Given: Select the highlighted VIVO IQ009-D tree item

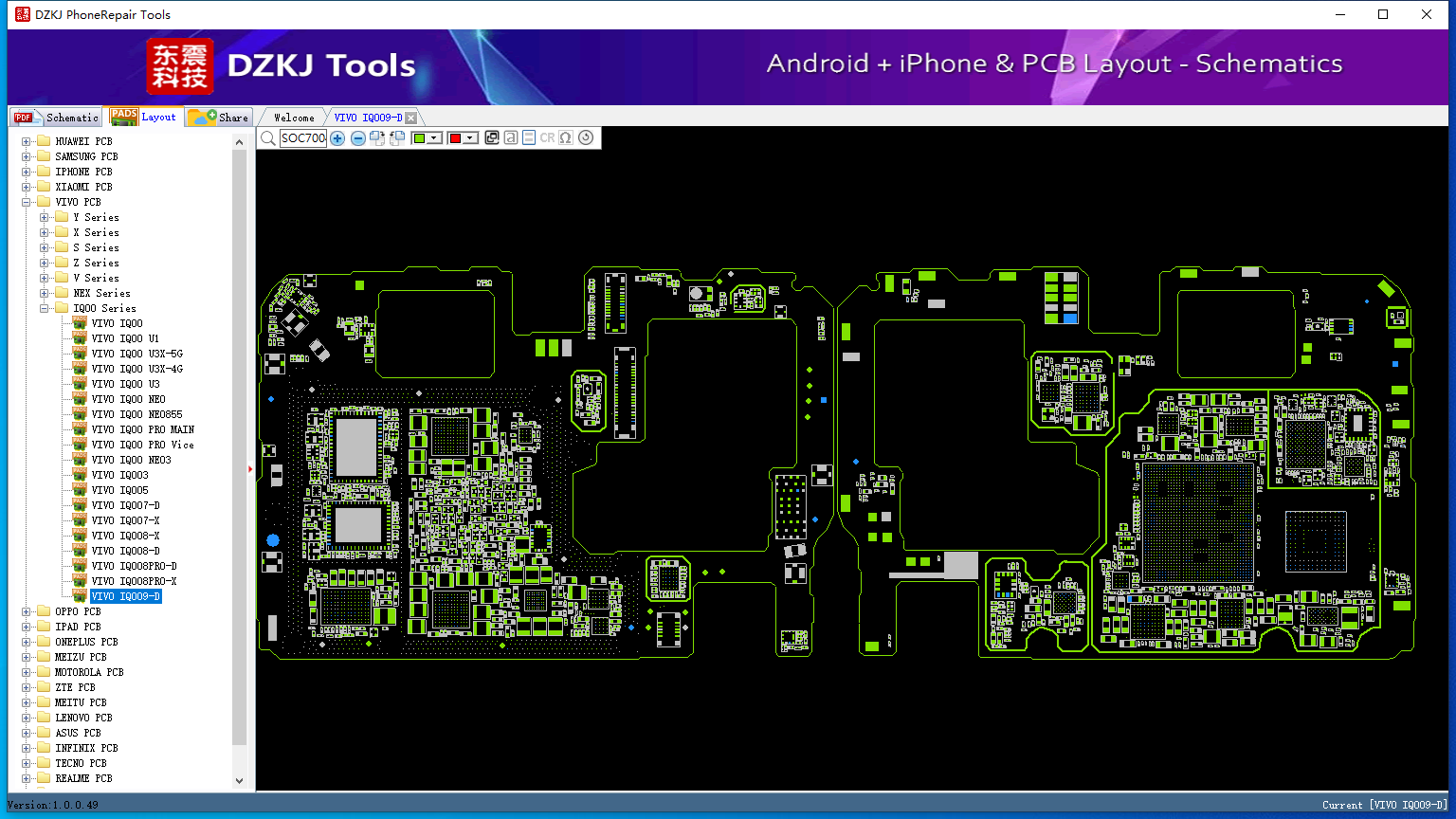Looking at the screenshot, I should pyautogui.click(x=126, y=596).
